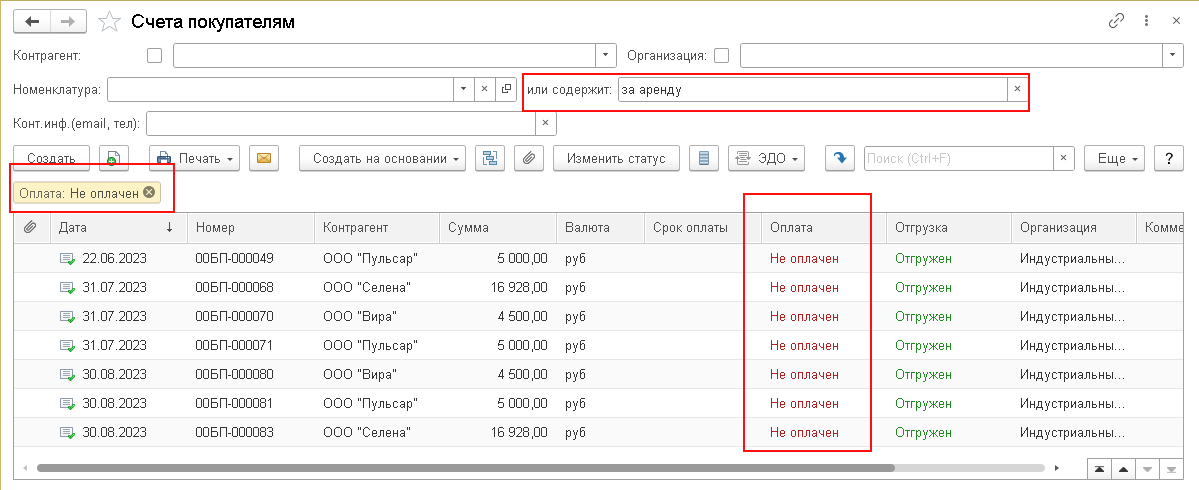Sort by the Отгрузка column header
The height and width of the screenshot is (490, 1199).
[949, 227]
